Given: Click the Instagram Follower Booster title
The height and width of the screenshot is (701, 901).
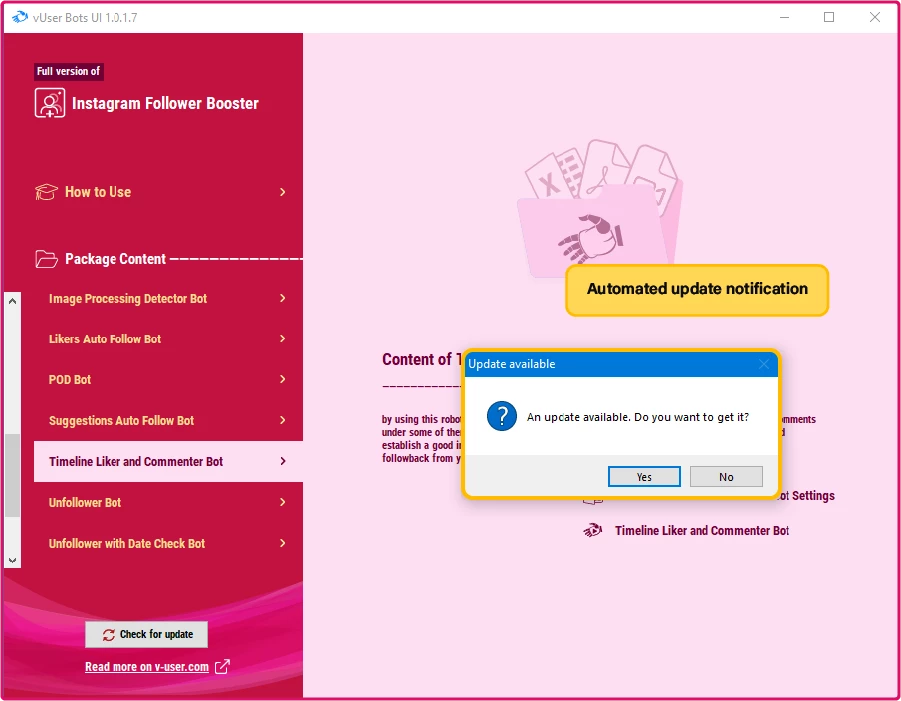Looking at the screenshot, I should coord(165,103).
